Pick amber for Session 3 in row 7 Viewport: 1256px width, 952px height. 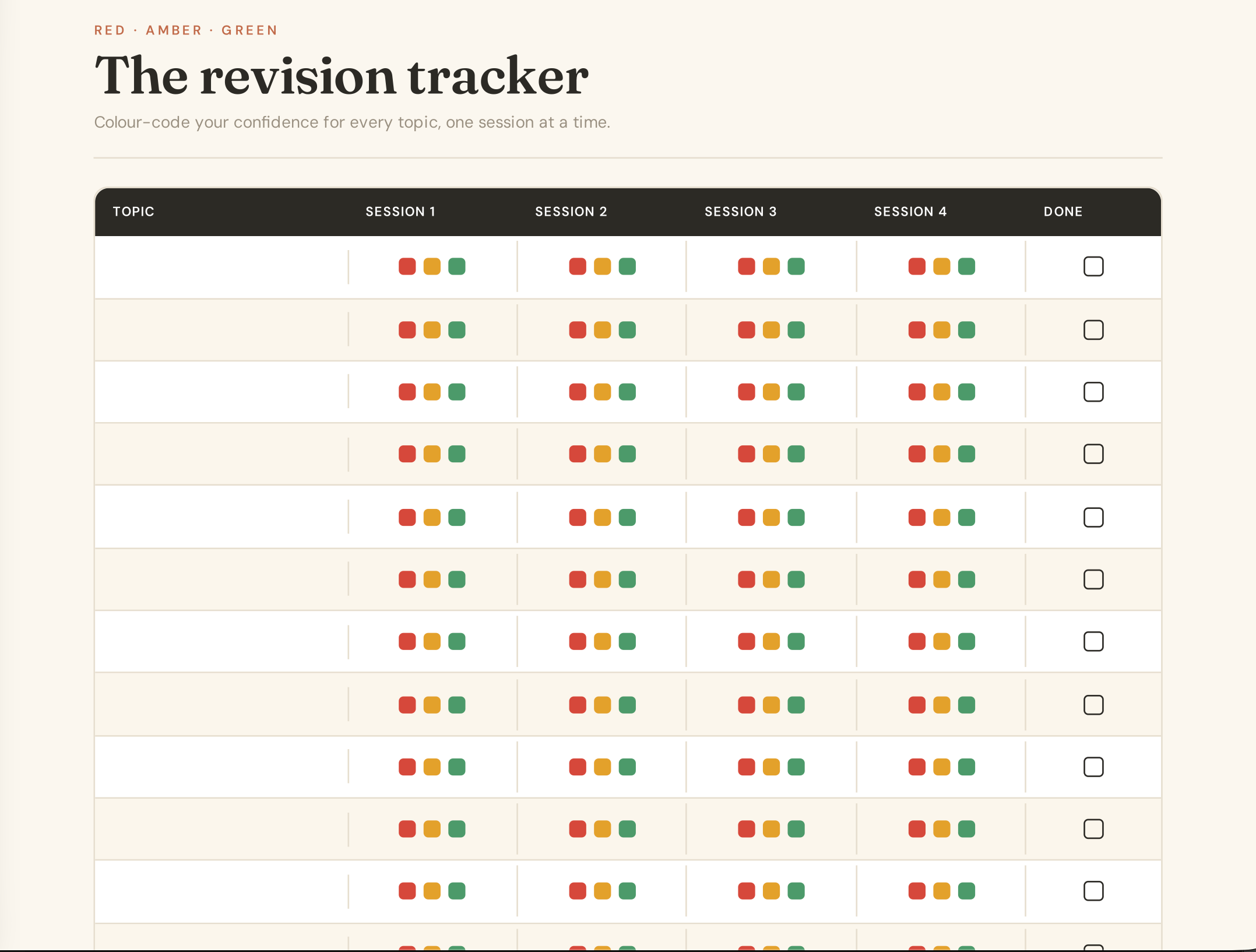tap(772, 641)
